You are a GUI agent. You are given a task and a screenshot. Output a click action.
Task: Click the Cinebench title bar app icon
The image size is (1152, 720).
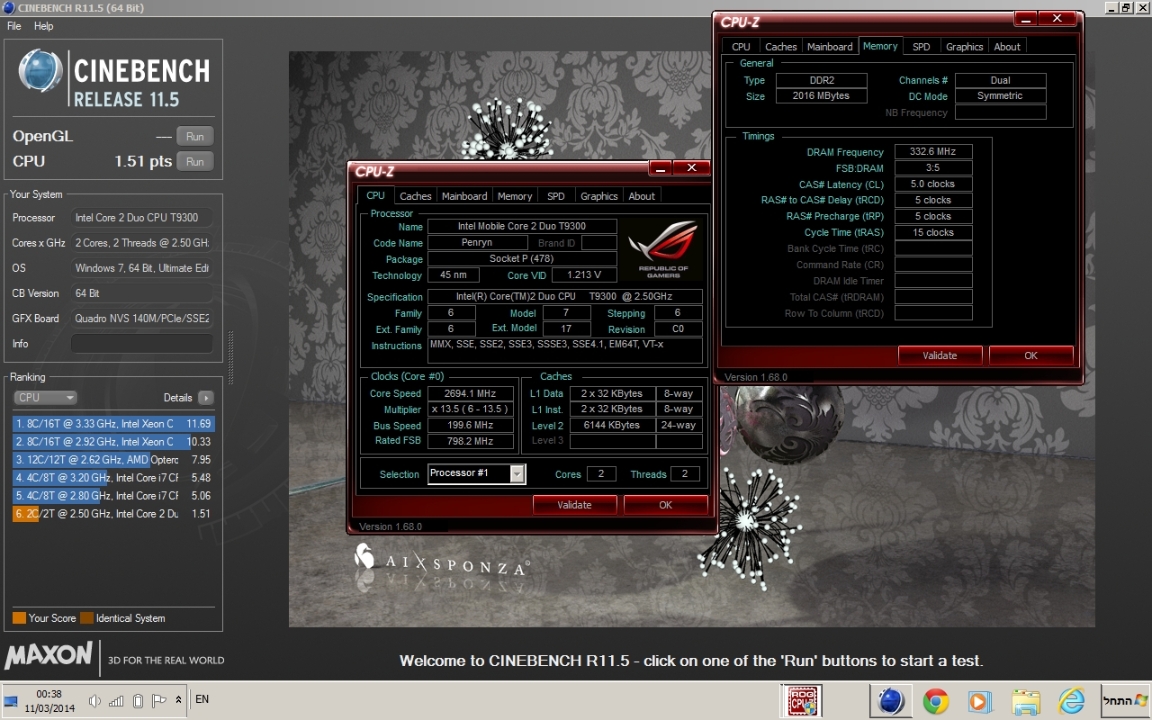click(x=8, y=7)
